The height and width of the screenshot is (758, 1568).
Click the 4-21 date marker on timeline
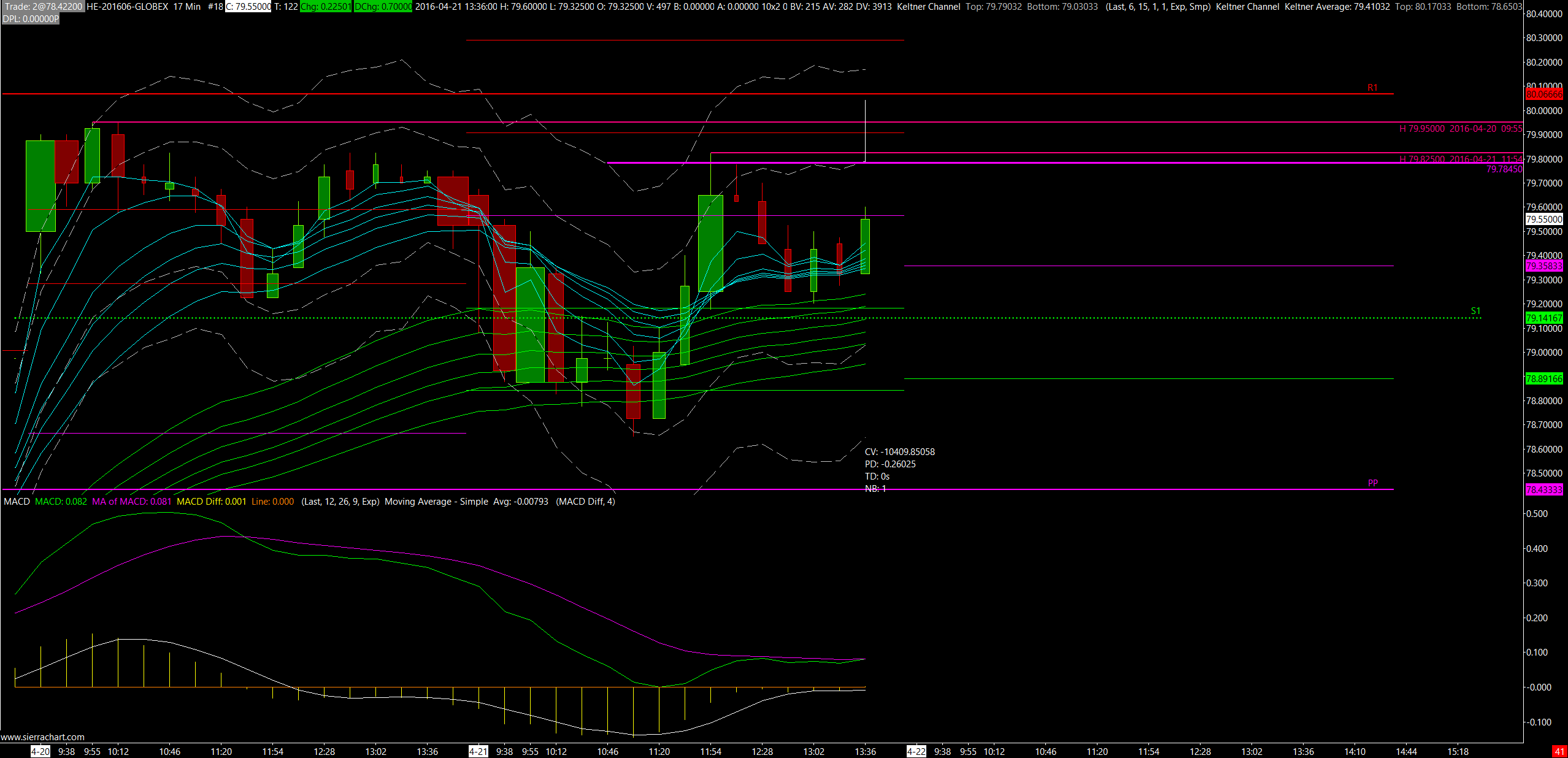[x=478, y=751]
